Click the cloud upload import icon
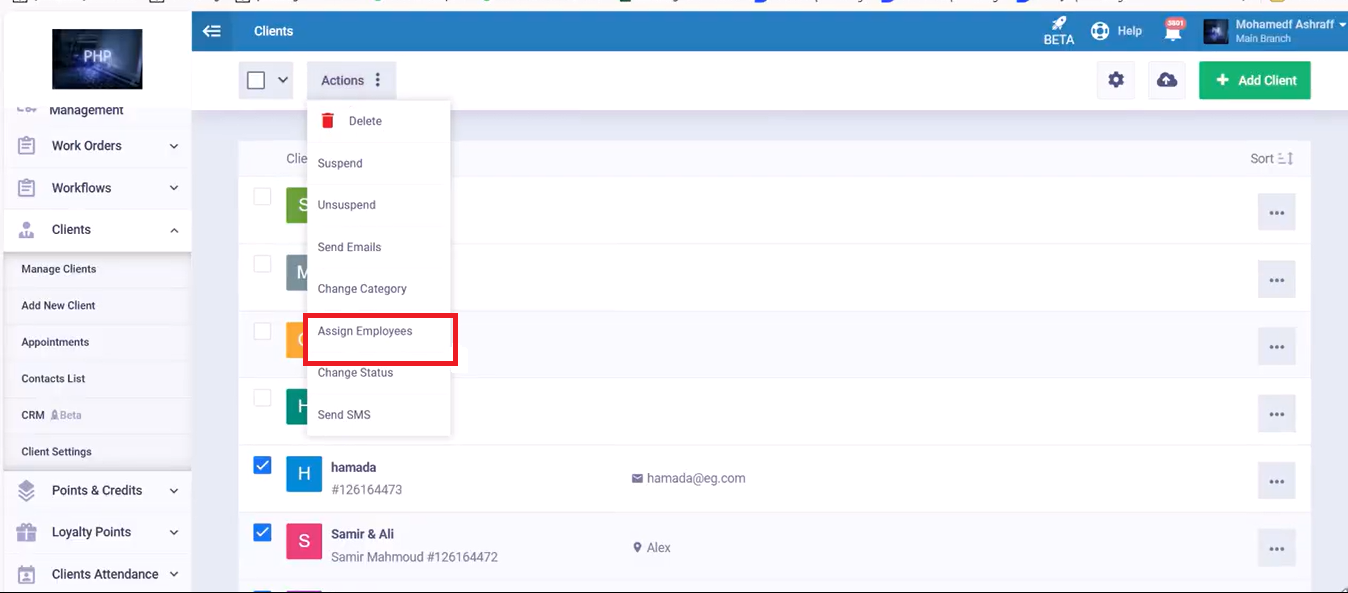Image resolution: width=1348 pixels, height=593 pixels. click(1166, 80)
